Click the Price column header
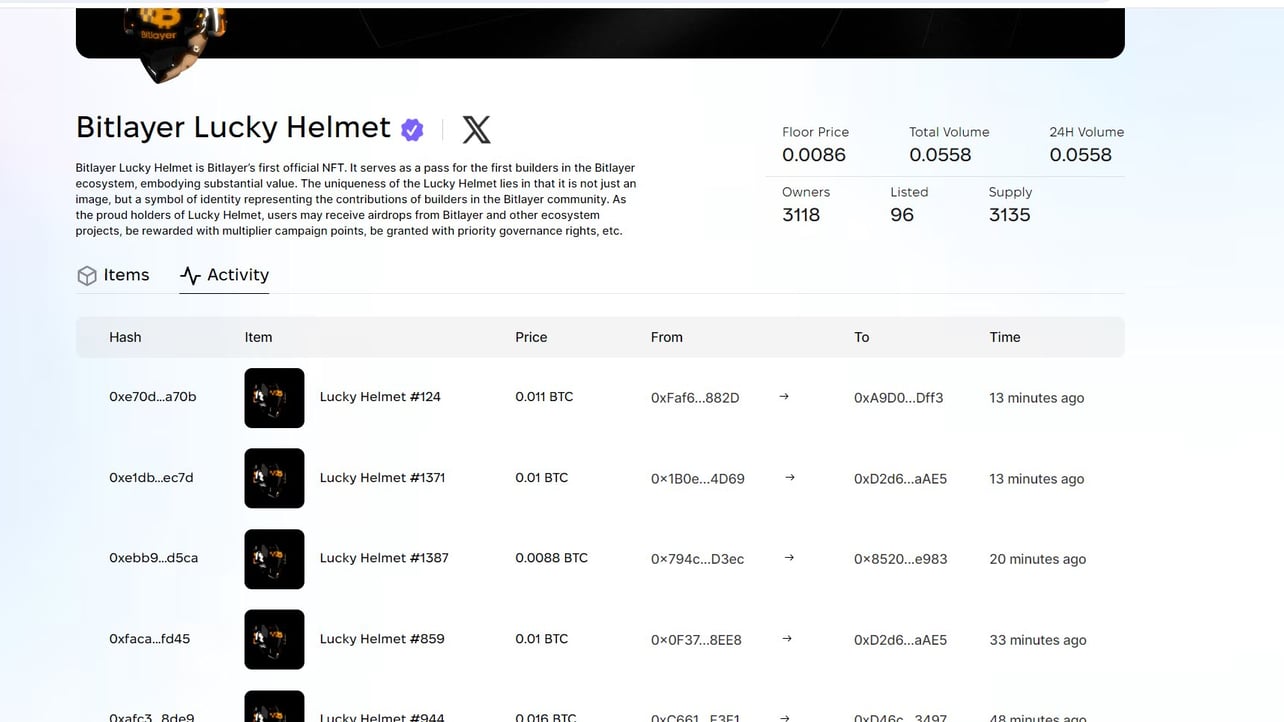This screenshot has height=722, width=1284. [531, 337]
